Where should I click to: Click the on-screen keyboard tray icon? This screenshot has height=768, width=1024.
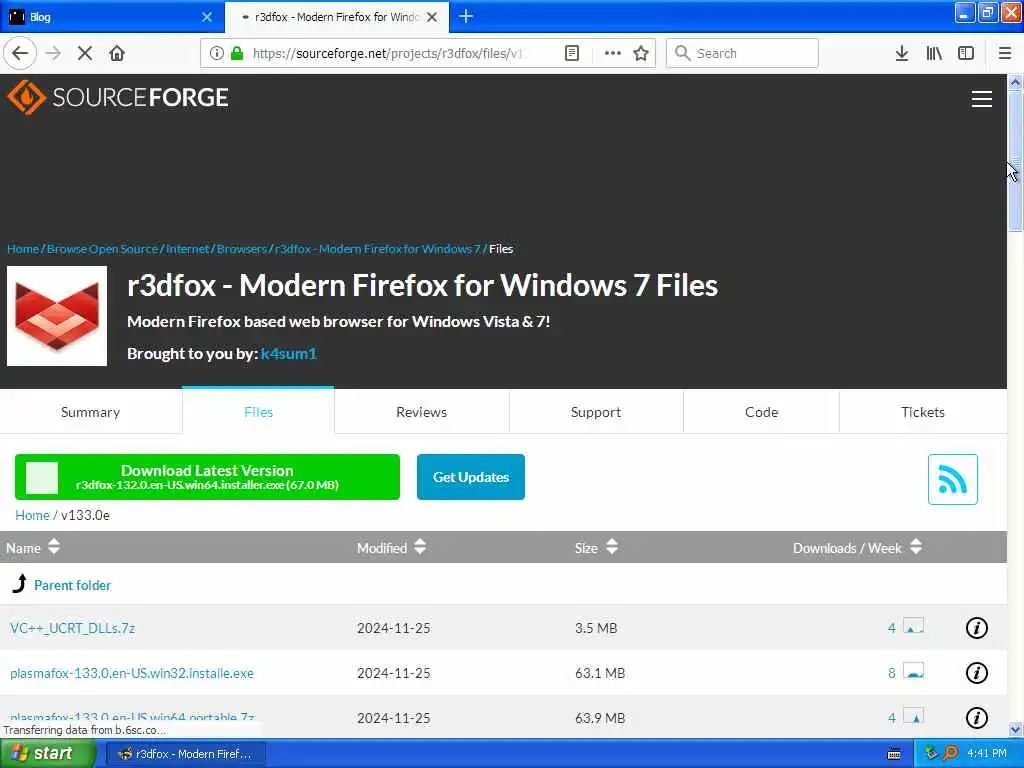(x=894, y=754)
